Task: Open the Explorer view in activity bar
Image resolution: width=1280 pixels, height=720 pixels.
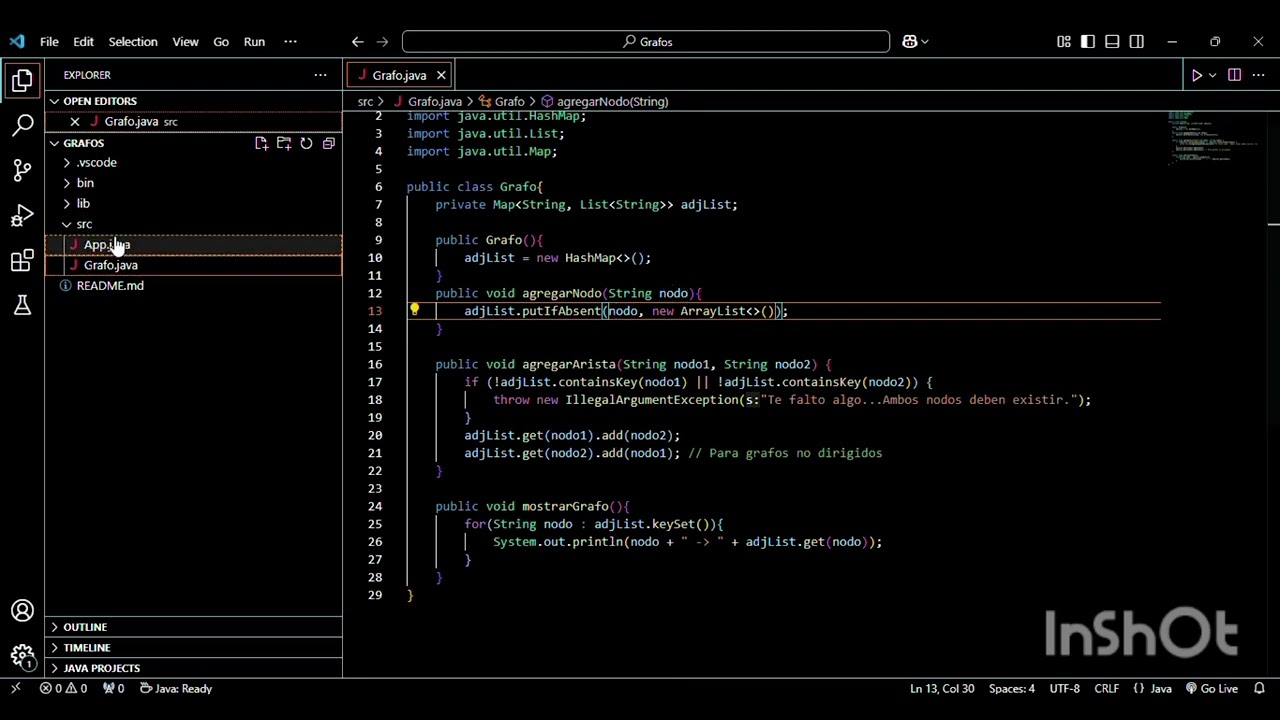Action: coord(22,81)
